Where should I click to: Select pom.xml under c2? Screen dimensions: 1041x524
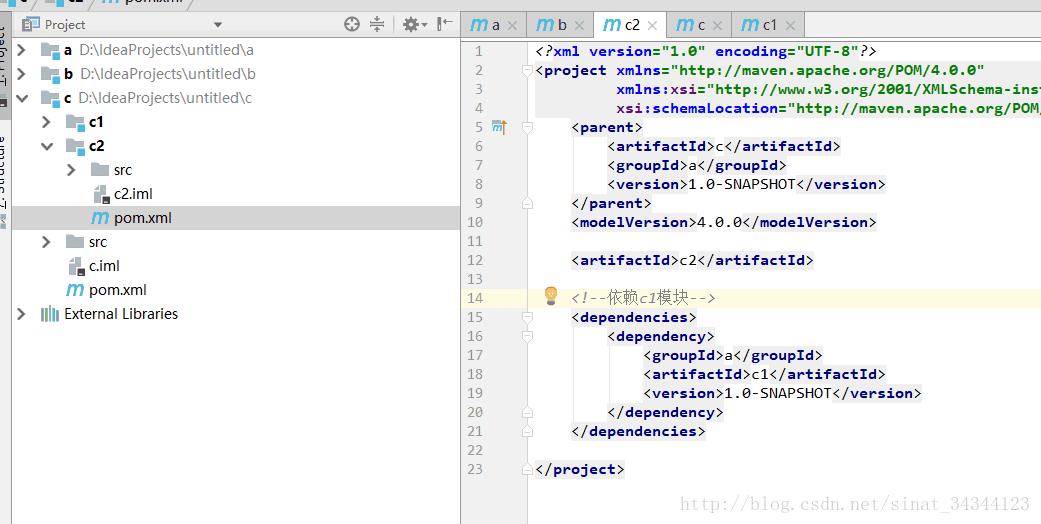pos(143,218)
